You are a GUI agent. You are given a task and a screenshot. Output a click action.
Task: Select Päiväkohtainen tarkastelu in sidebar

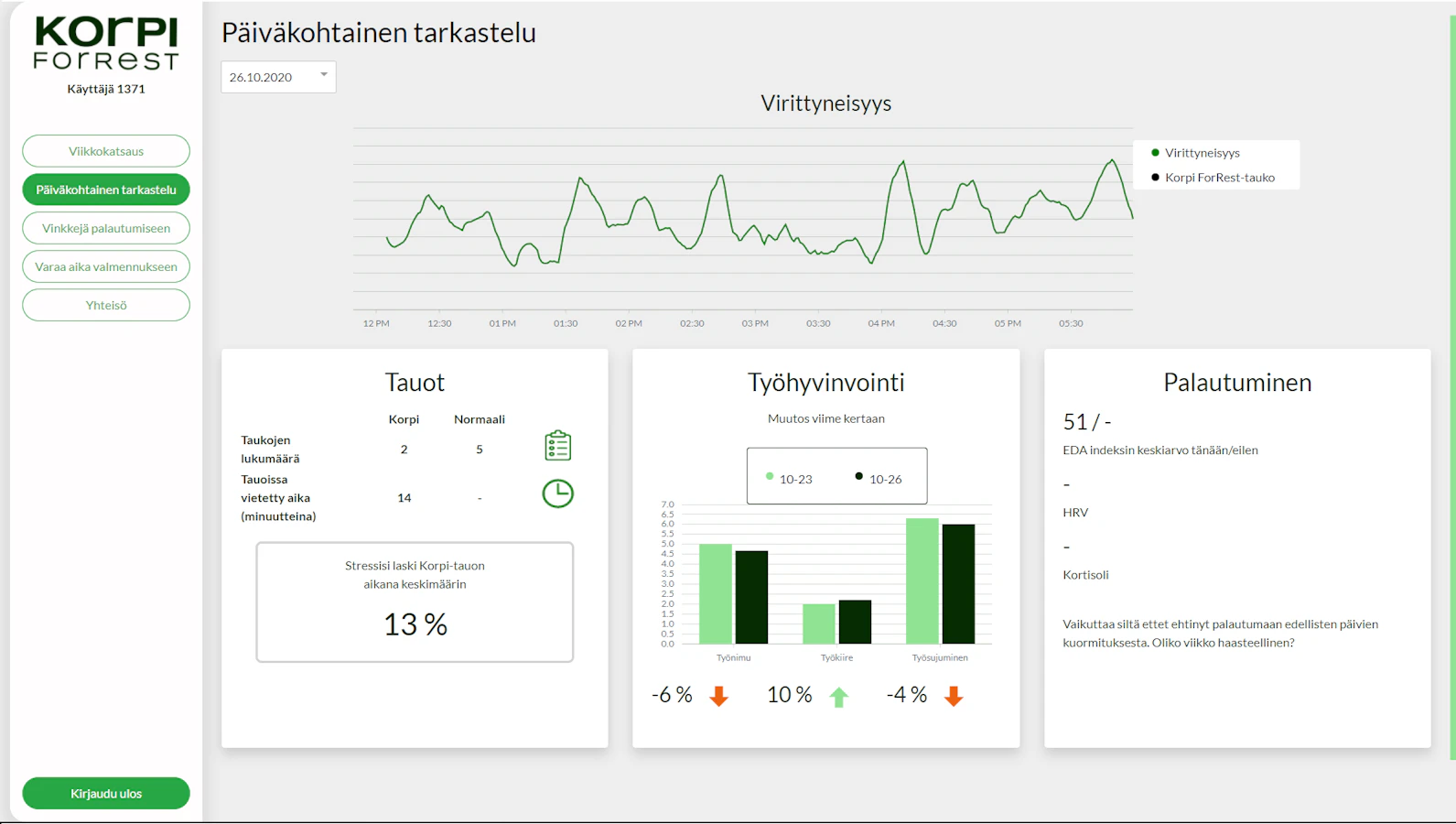point(106,190)
